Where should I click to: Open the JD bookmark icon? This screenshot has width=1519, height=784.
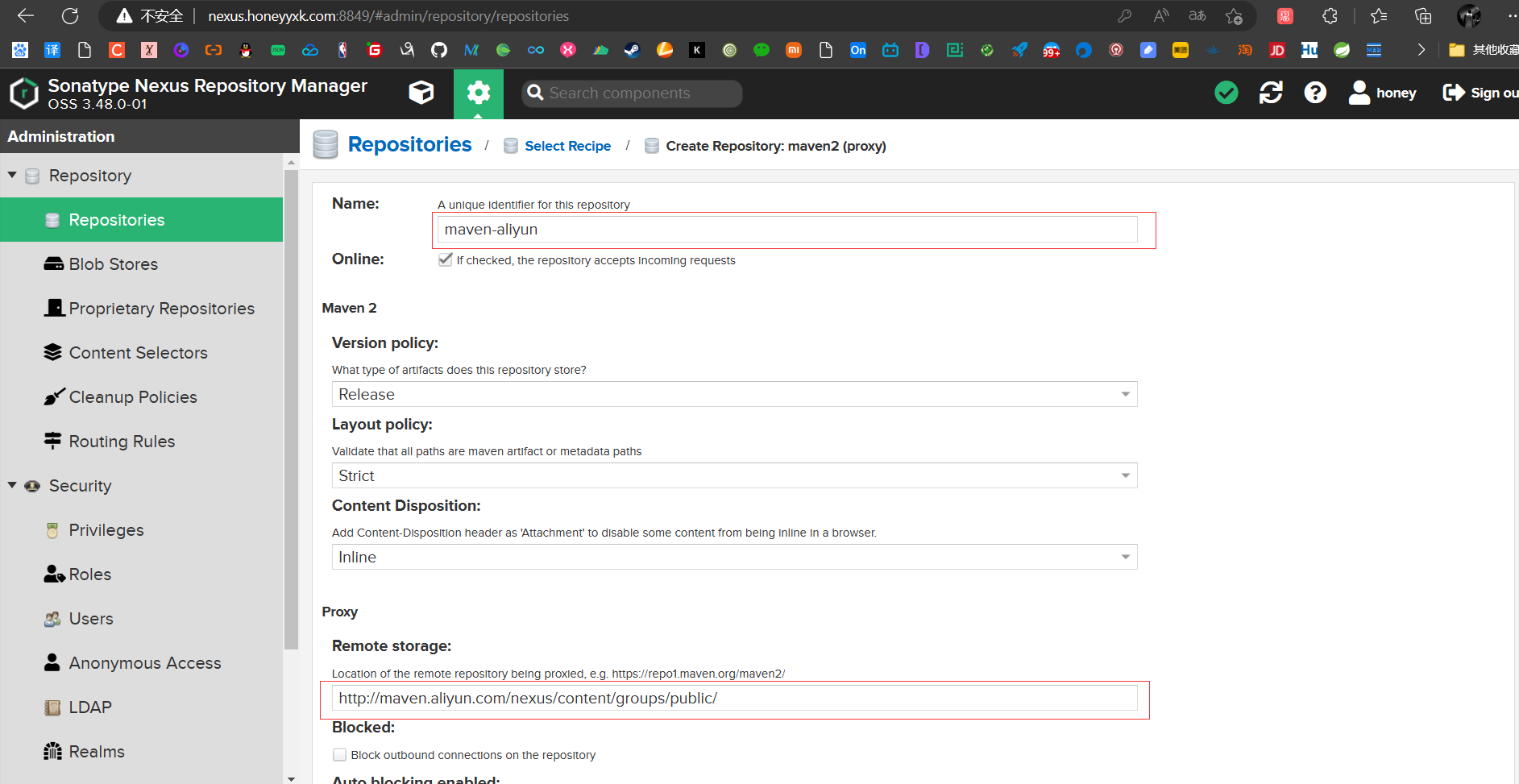click(1277, 50)
